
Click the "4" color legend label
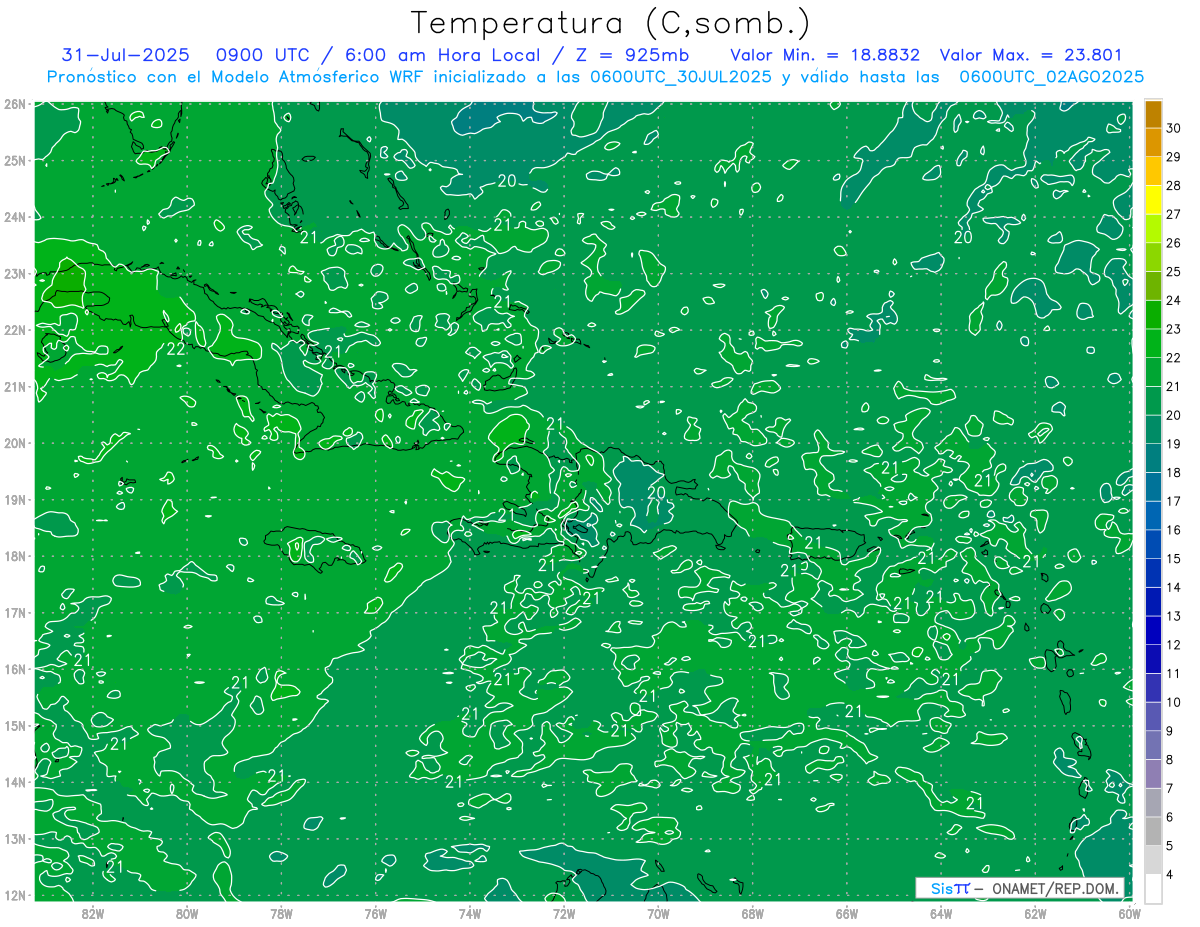(1170, 874)
